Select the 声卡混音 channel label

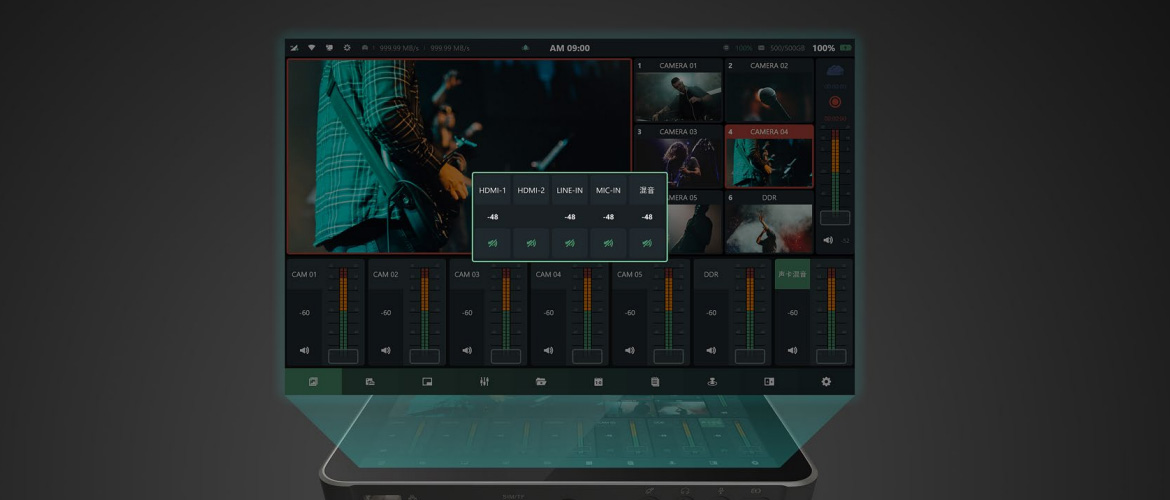pyautogui.click(x=792, y=274)
